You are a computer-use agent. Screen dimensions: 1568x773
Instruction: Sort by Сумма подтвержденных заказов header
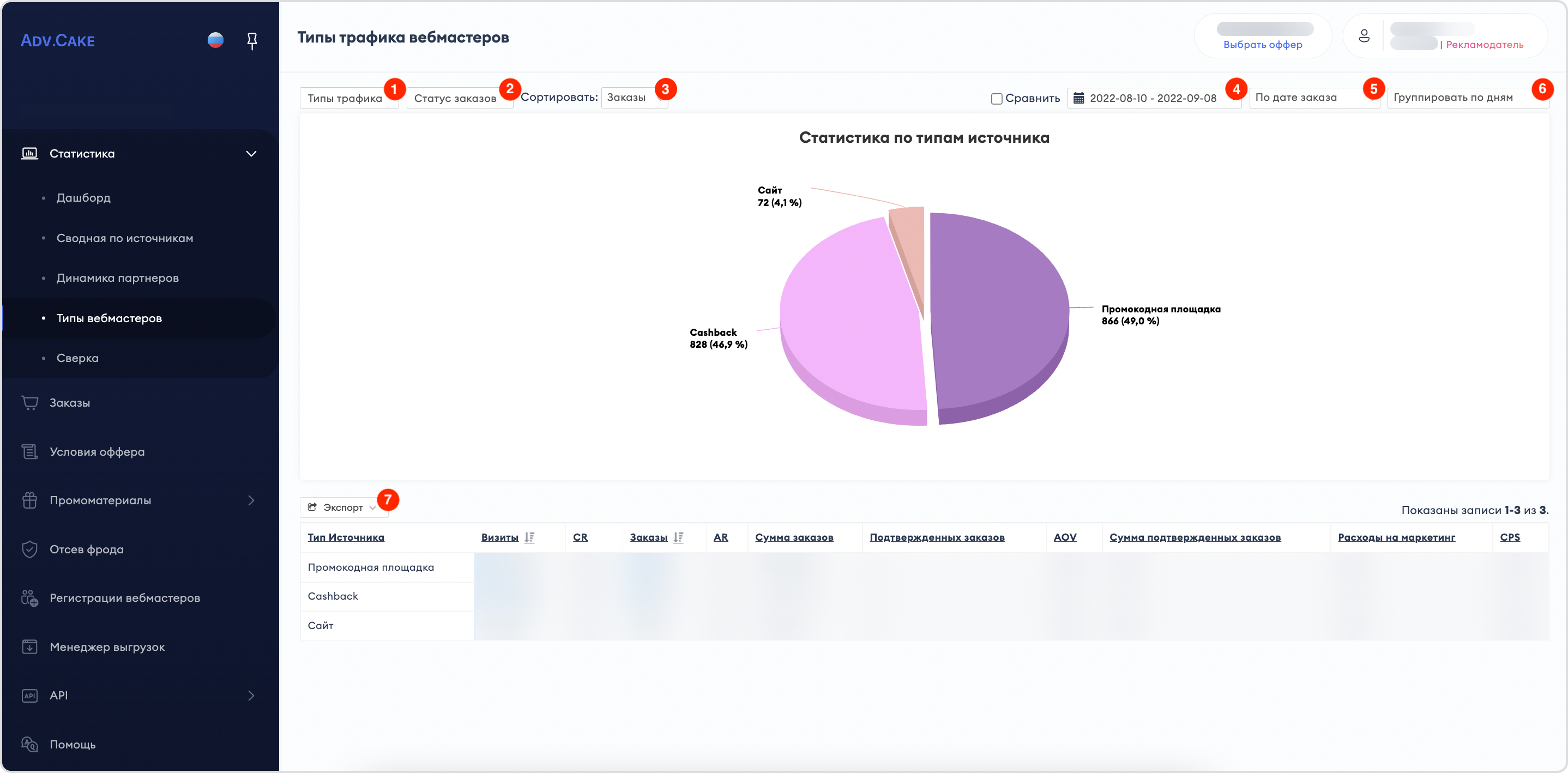tap(1195, 538)
